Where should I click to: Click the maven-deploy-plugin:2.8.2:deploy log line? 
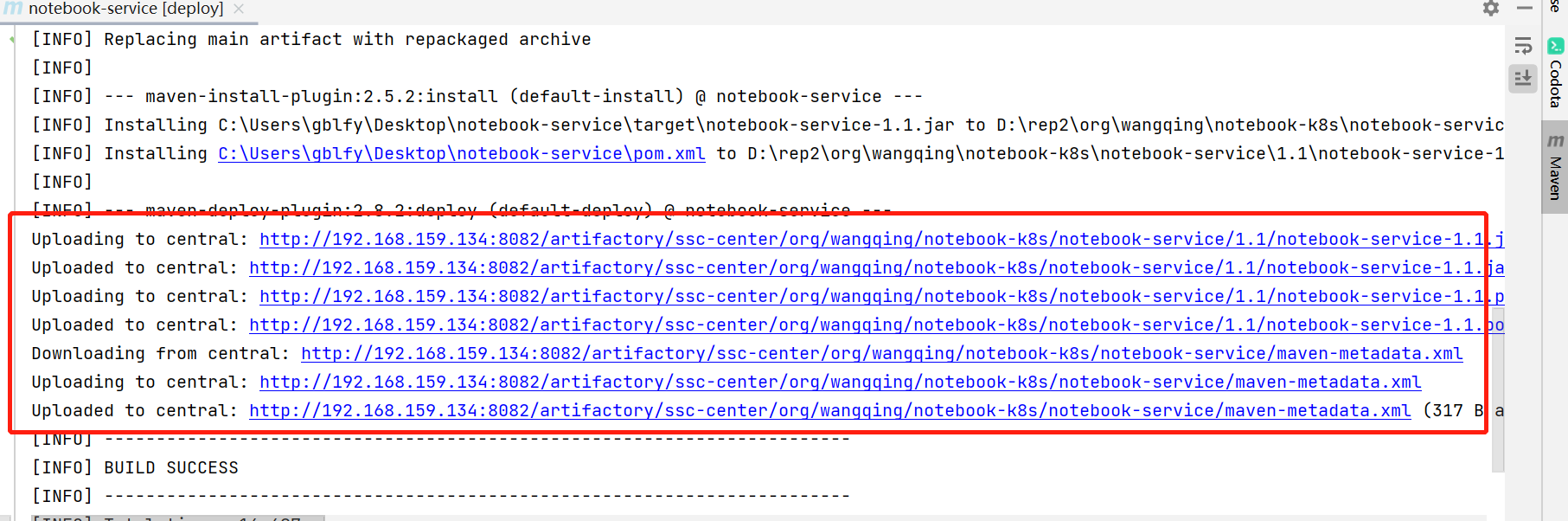point(462,210)
